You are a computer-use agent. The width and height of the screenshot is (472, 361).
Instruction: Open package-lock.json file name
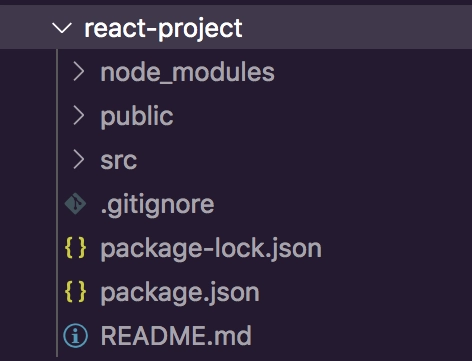point(211,249)
